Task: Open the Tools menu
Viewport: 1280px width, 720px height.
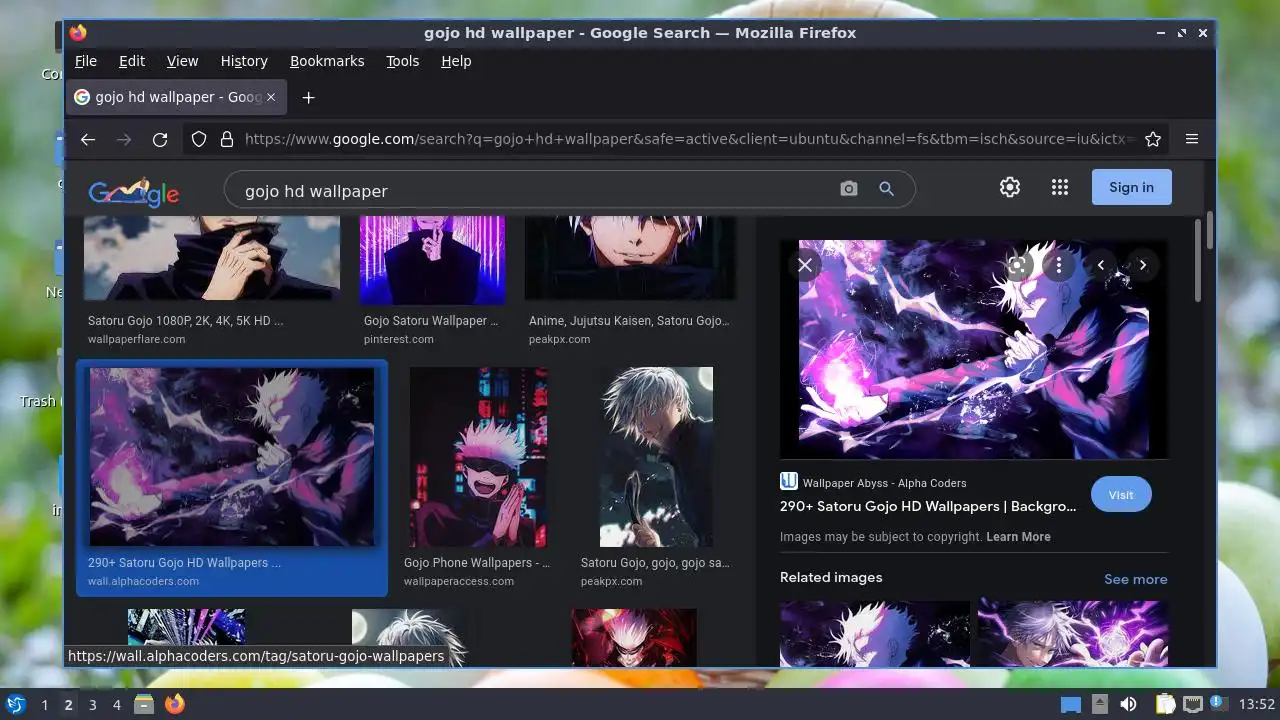Action: pos(403,61)
